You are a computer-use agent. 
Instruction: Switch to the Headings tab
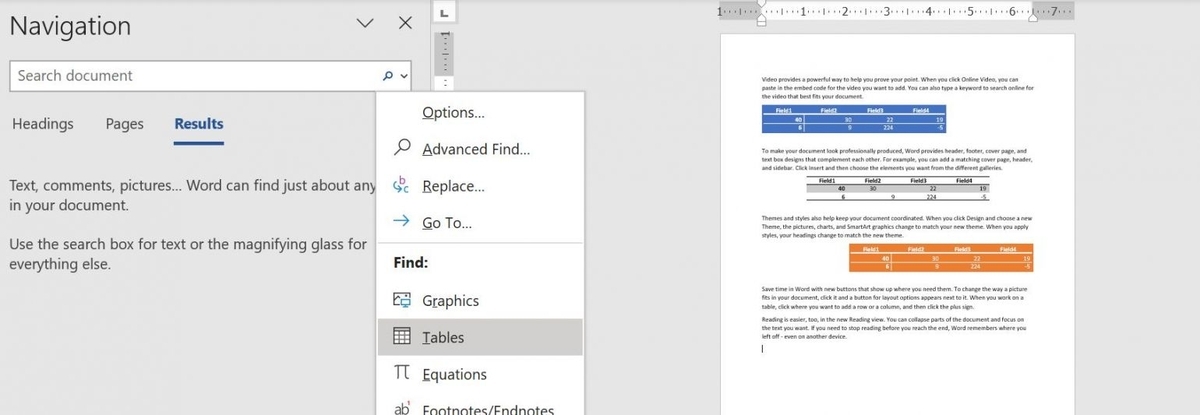tap(42, 124)
